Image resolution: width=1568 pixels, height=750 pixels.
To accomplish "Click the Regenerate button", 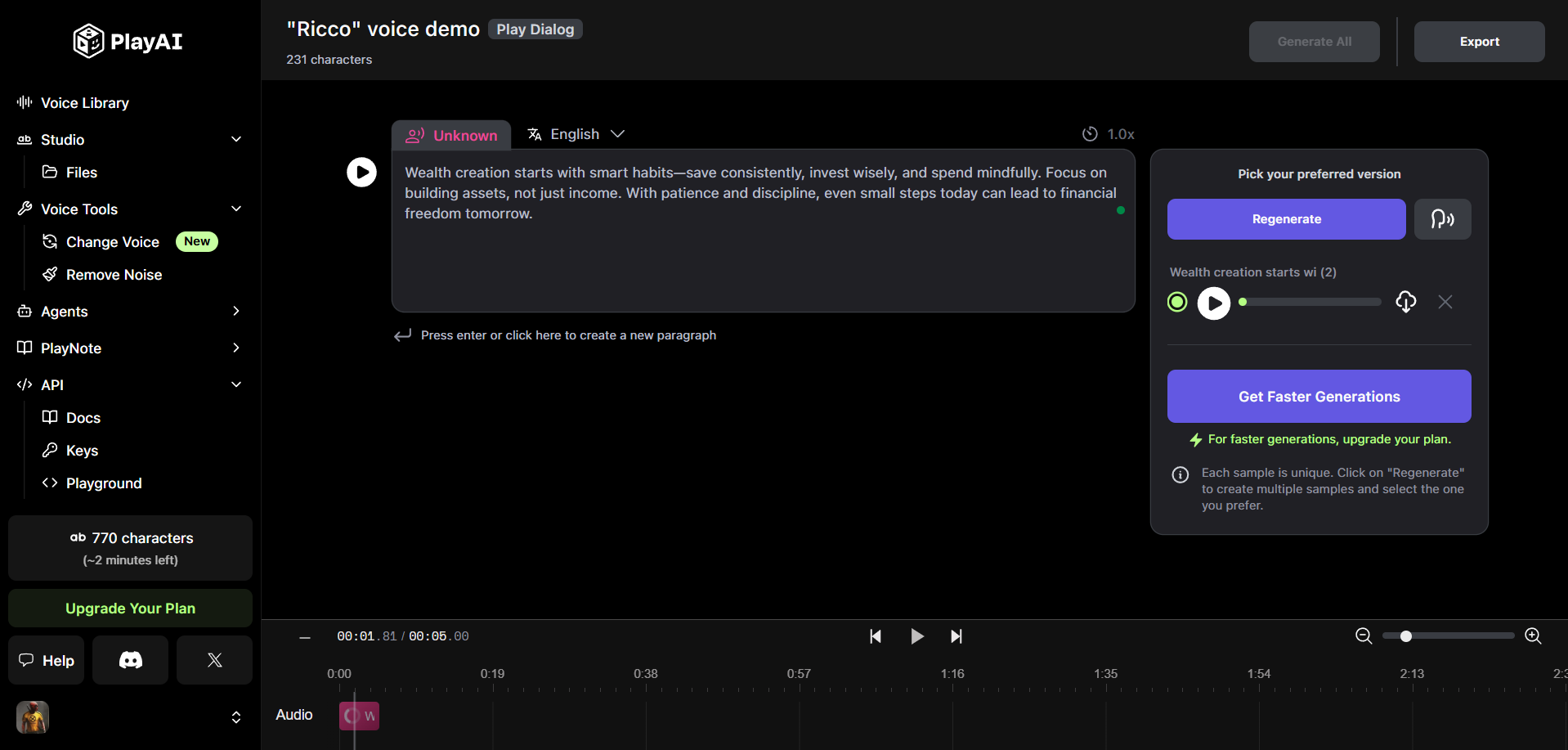I will pyautogui.click(x=1287, y=219).
